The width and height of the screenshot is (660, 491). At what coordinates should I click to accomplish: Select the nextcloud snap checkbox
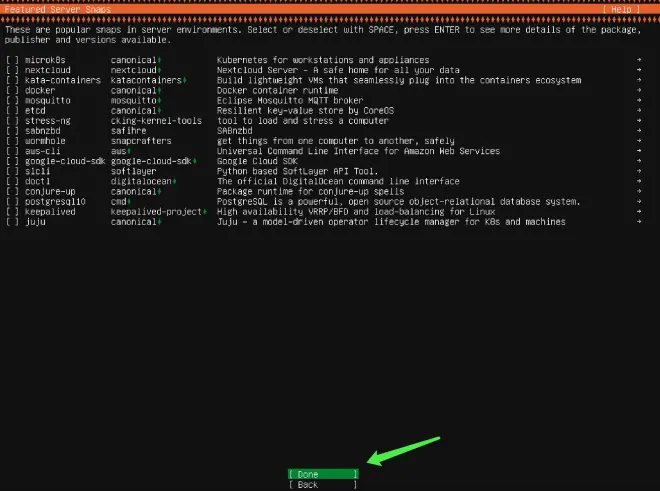click(x=12, y=70)
